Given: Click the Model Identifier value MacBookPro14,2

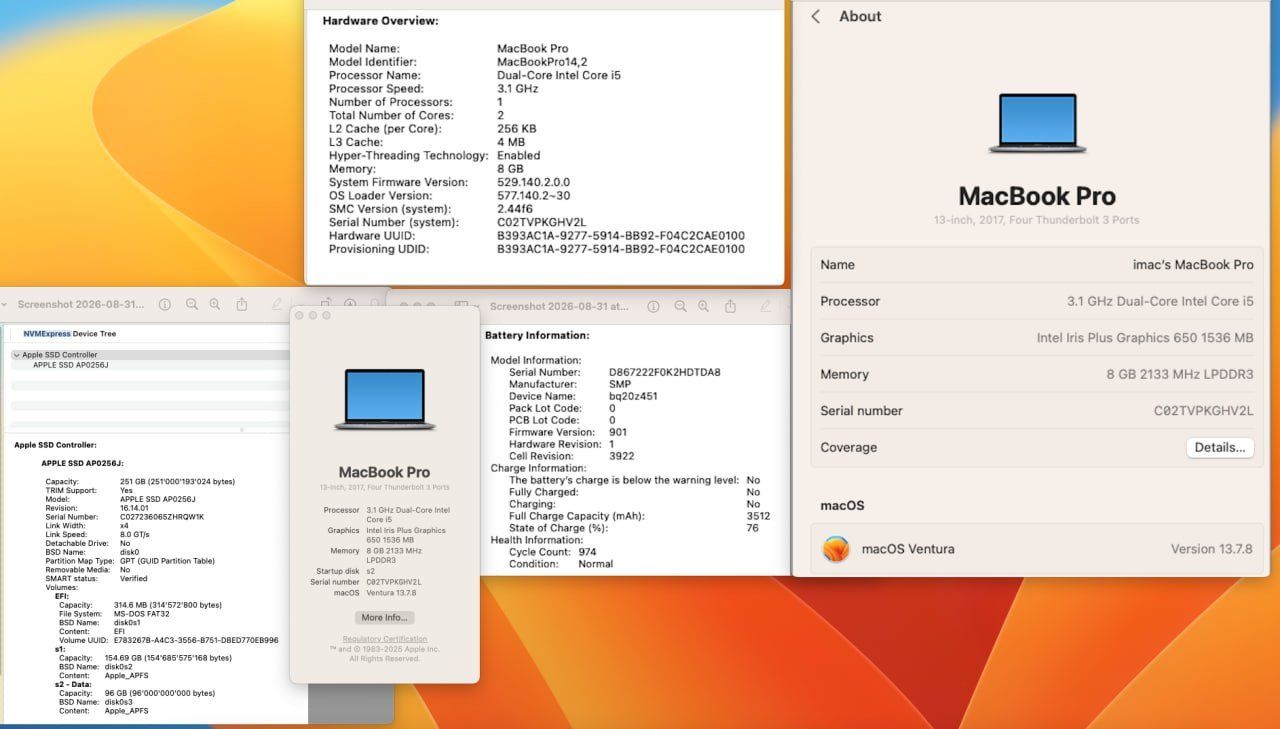Looking at the screenshot, I should click(x=542, y=62).
